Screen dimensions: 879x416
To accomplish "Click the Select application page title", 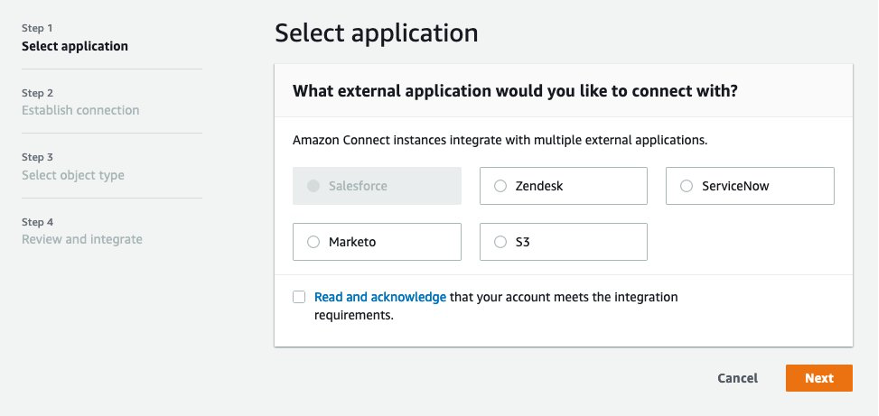I will [x=376, y=33].
